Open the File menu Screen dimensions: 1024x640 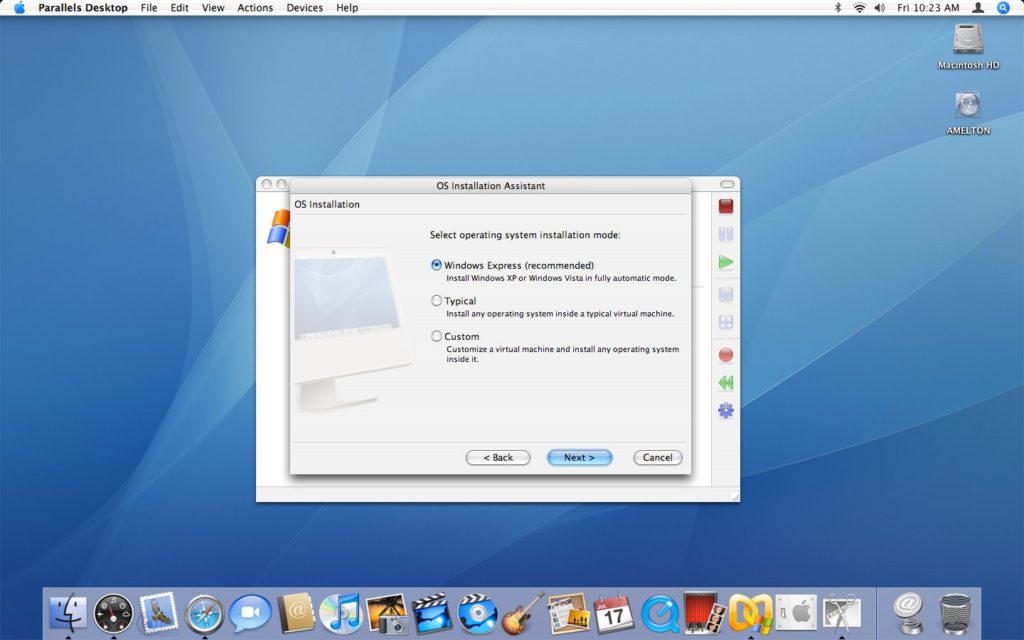[149, 8]
